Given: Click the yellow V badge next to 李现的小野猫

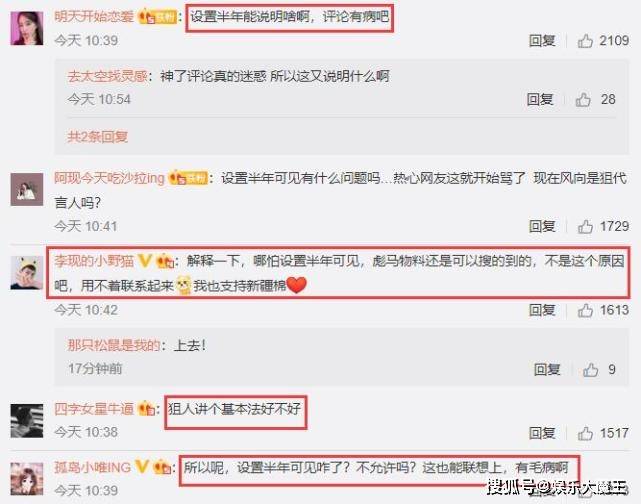Looking at the screenshot, I should (x=144, y=261).
